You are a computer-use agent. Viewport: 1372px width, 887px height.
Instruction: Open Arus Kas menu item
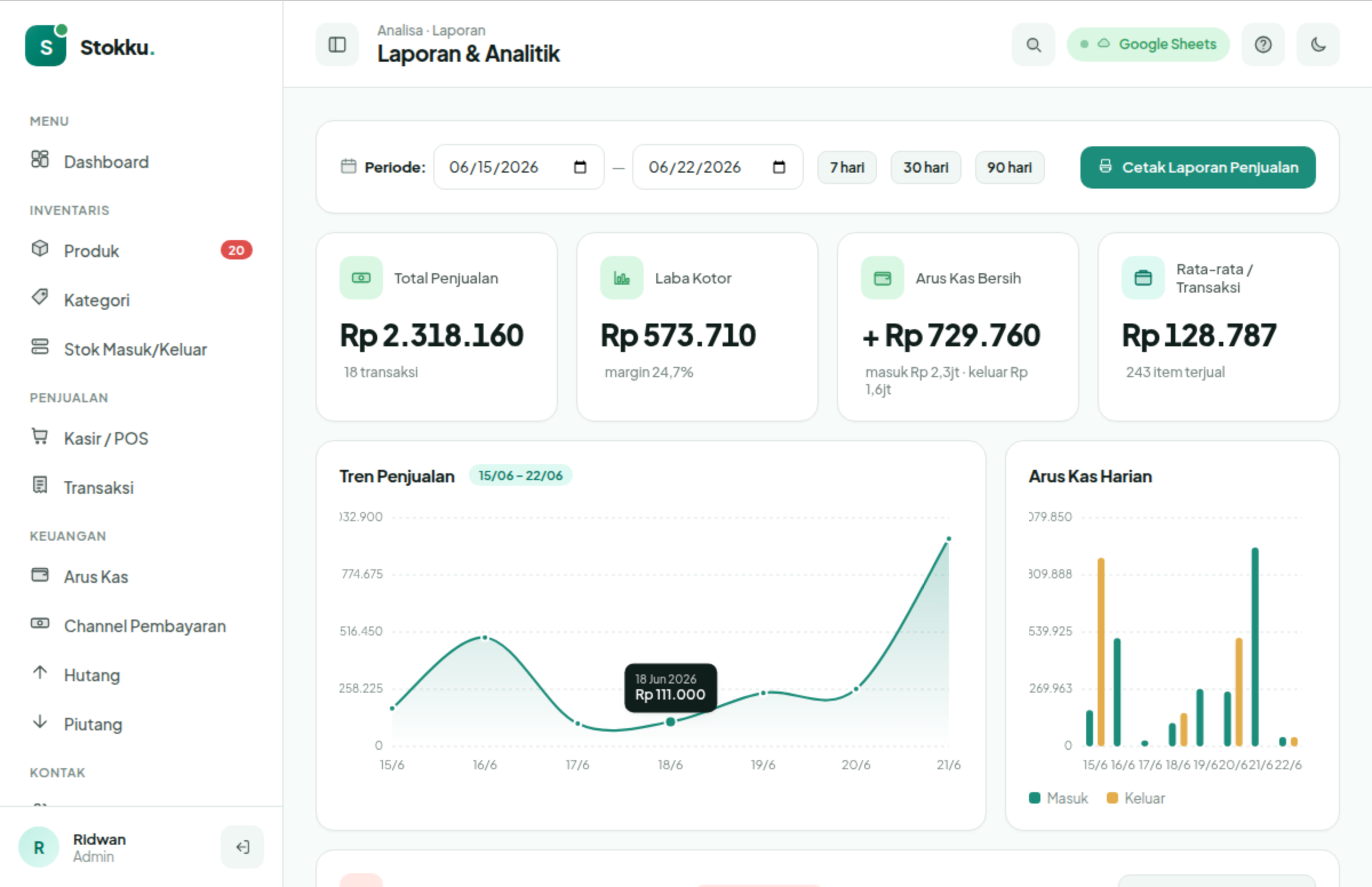[x=141, y=577]
